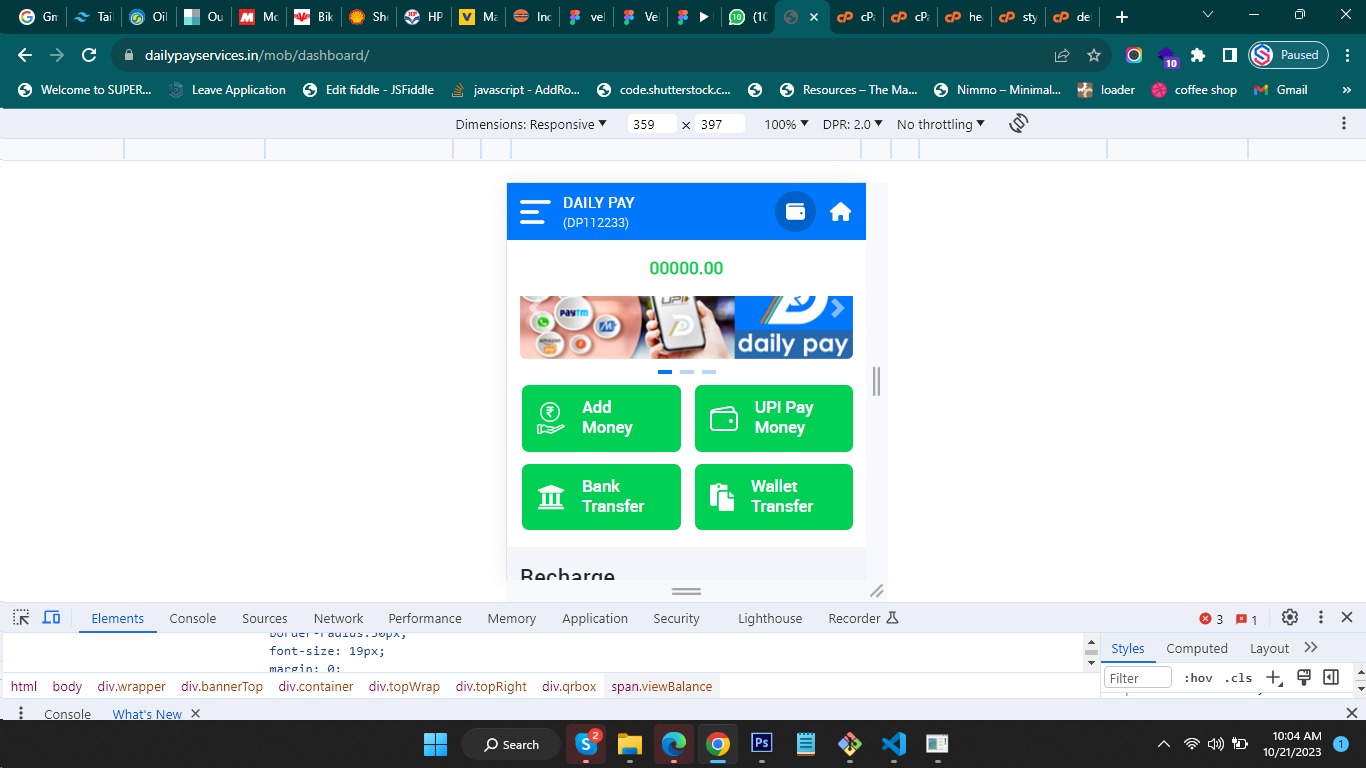Expand the DPR 2.0 dropdown
The width and height of the screenshot is (1366, 768).
[x=852, y=124]
